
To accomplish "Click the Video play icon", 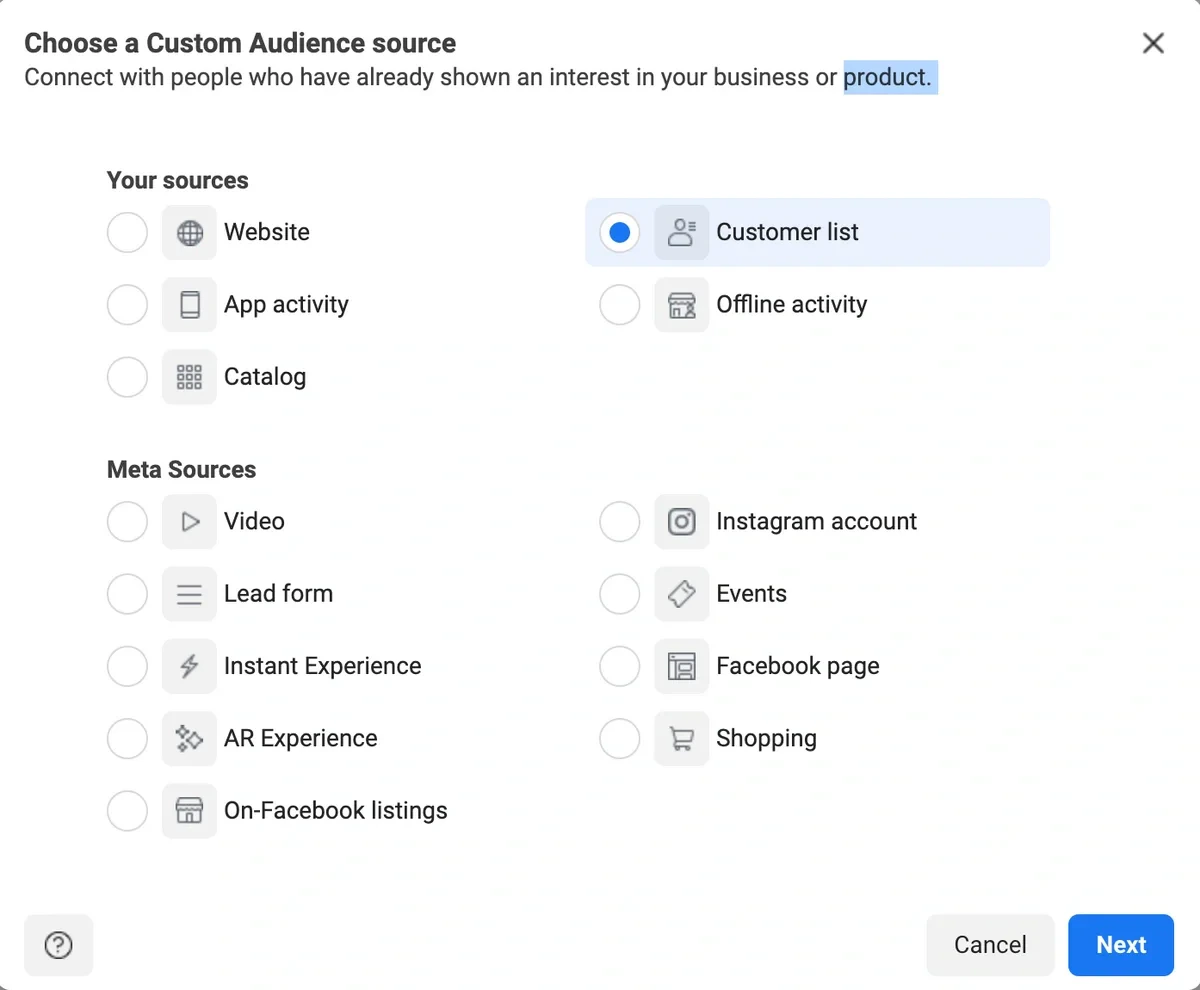I will pyautogui.click(x=189, y=521).
